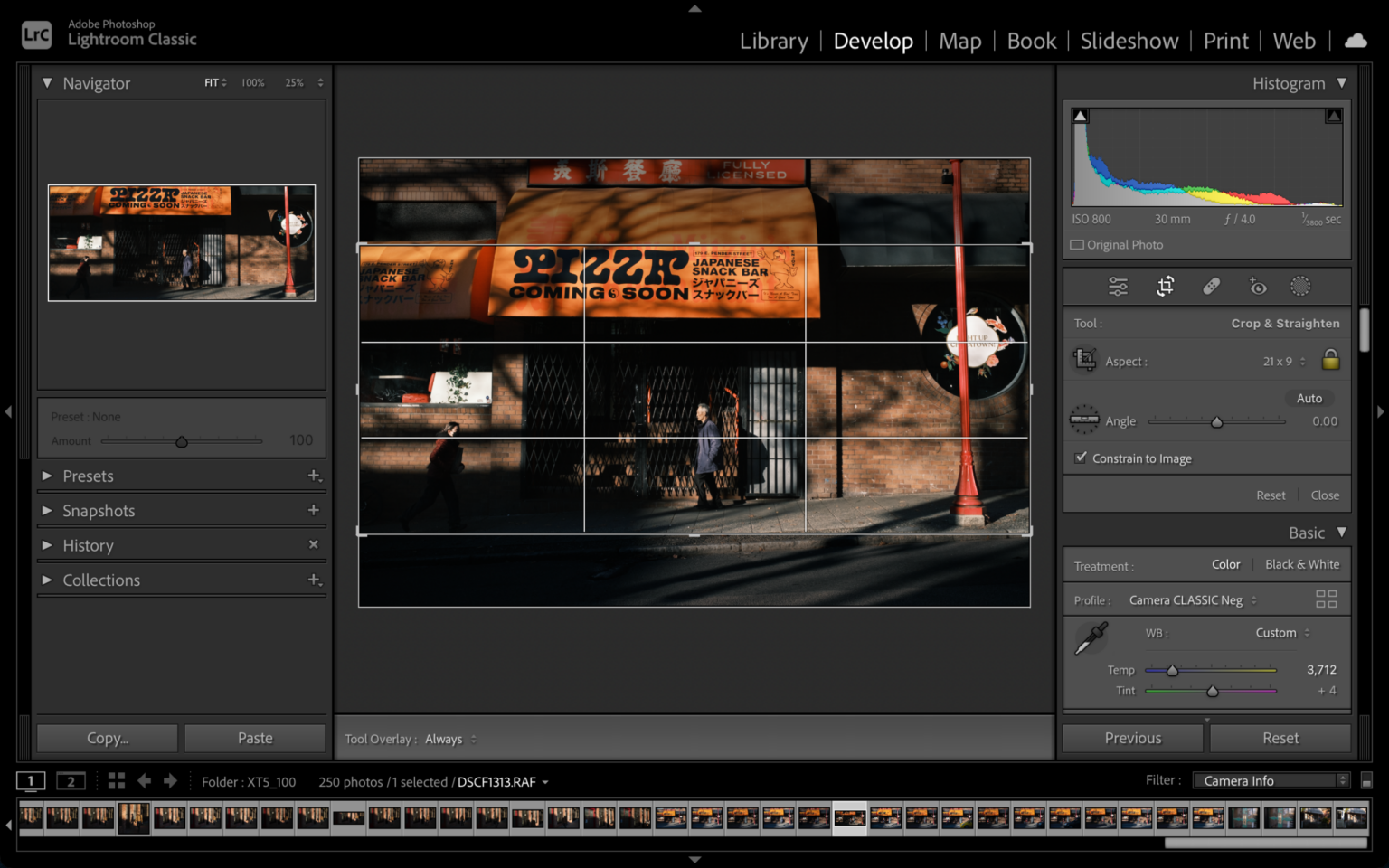This screenshot has width=1389, height=868.
Task: Switch treatment to Black & White
Action: 1301,564
